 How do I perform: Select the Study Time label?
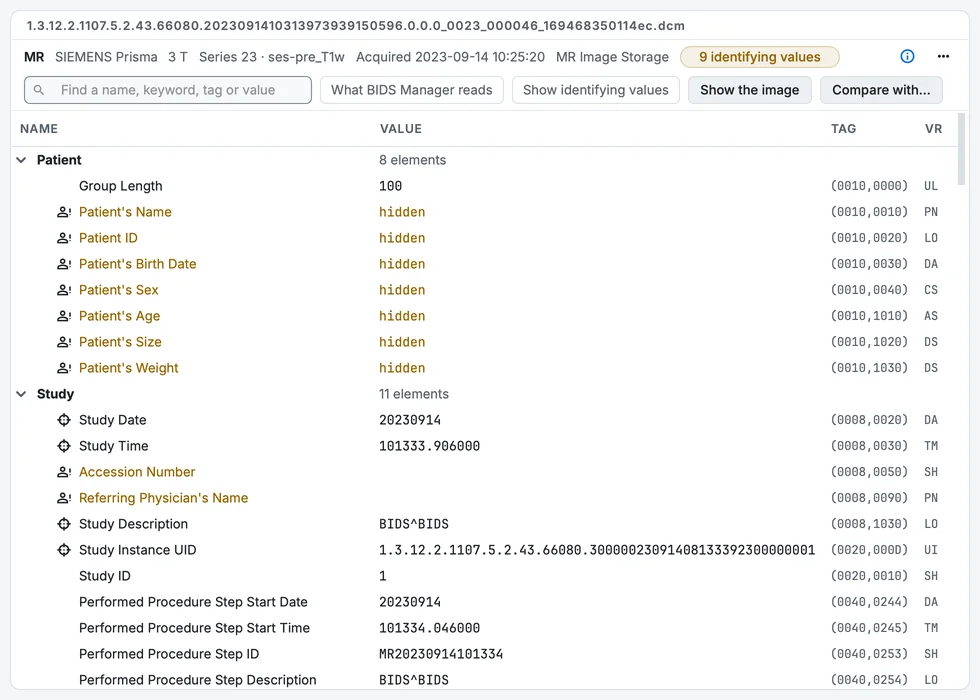[114, 446]
